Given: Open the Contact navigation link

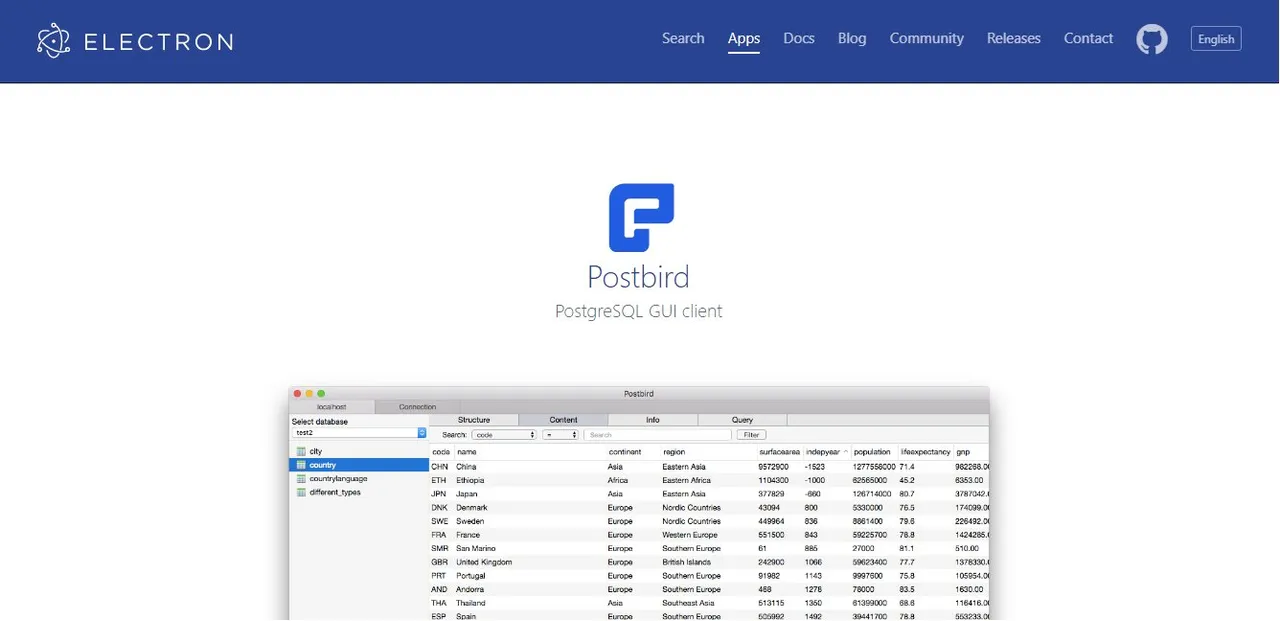Looking at the screenshot, I should pyautogui.click(x=1088, y=38).
